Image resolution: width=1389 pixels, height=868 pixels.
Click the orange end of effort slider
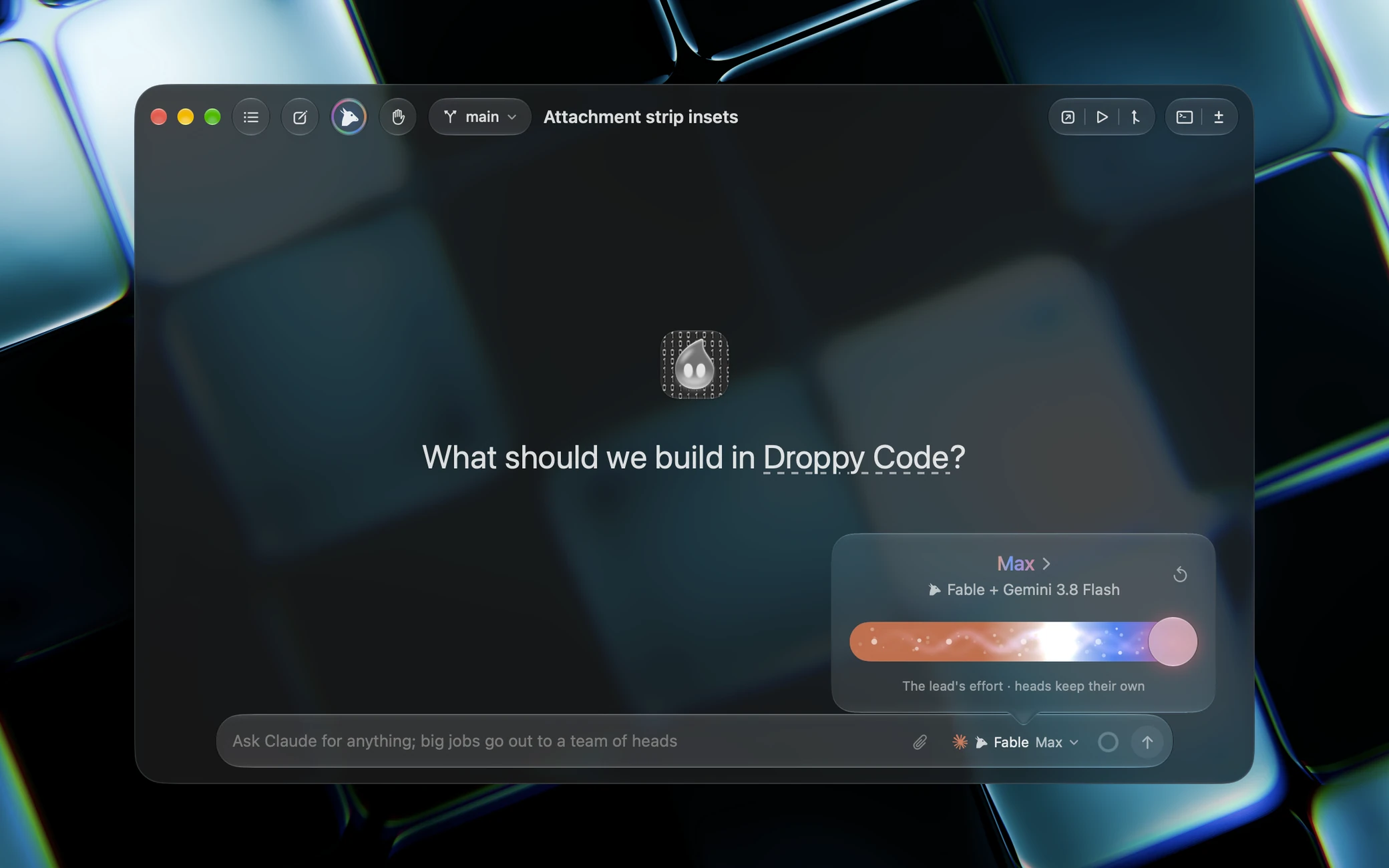[875, 642]
